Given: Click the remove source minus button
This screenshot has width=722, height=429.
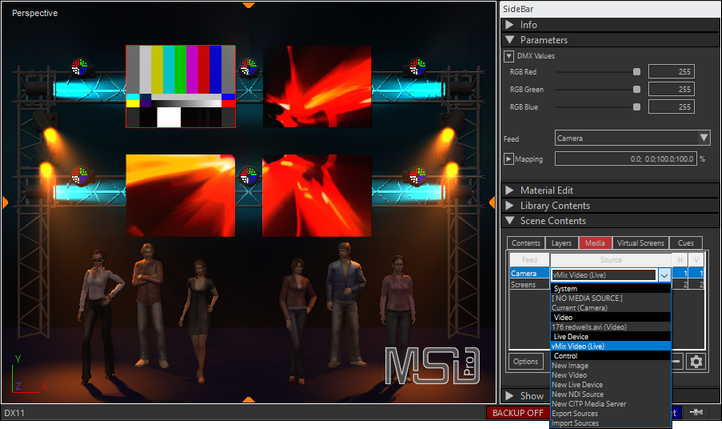Looking at the screenshot, I should click(x=677, y=361).
